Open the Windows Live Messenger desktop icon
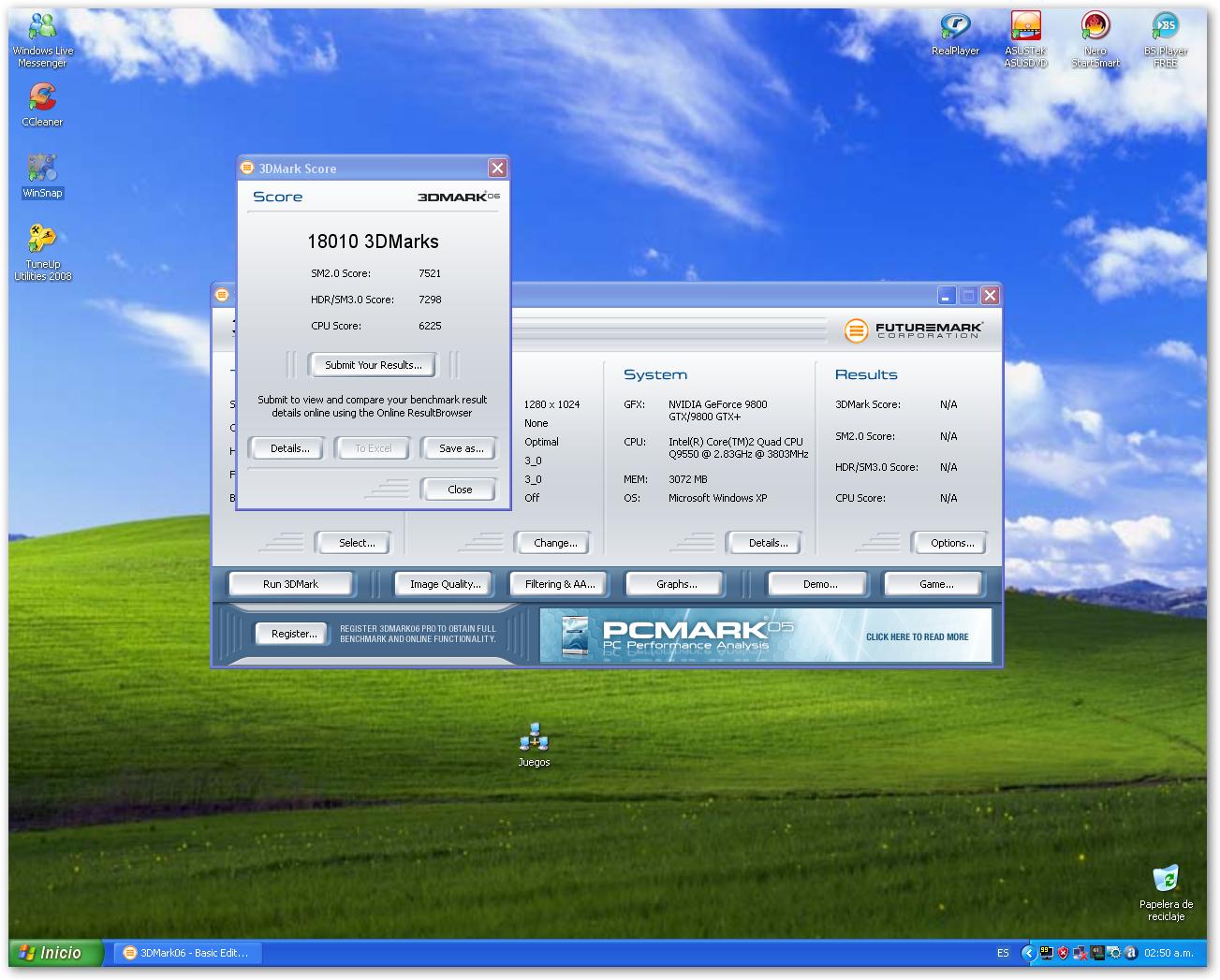This screenshot has height=980, width=1220. tap(42, 30)
